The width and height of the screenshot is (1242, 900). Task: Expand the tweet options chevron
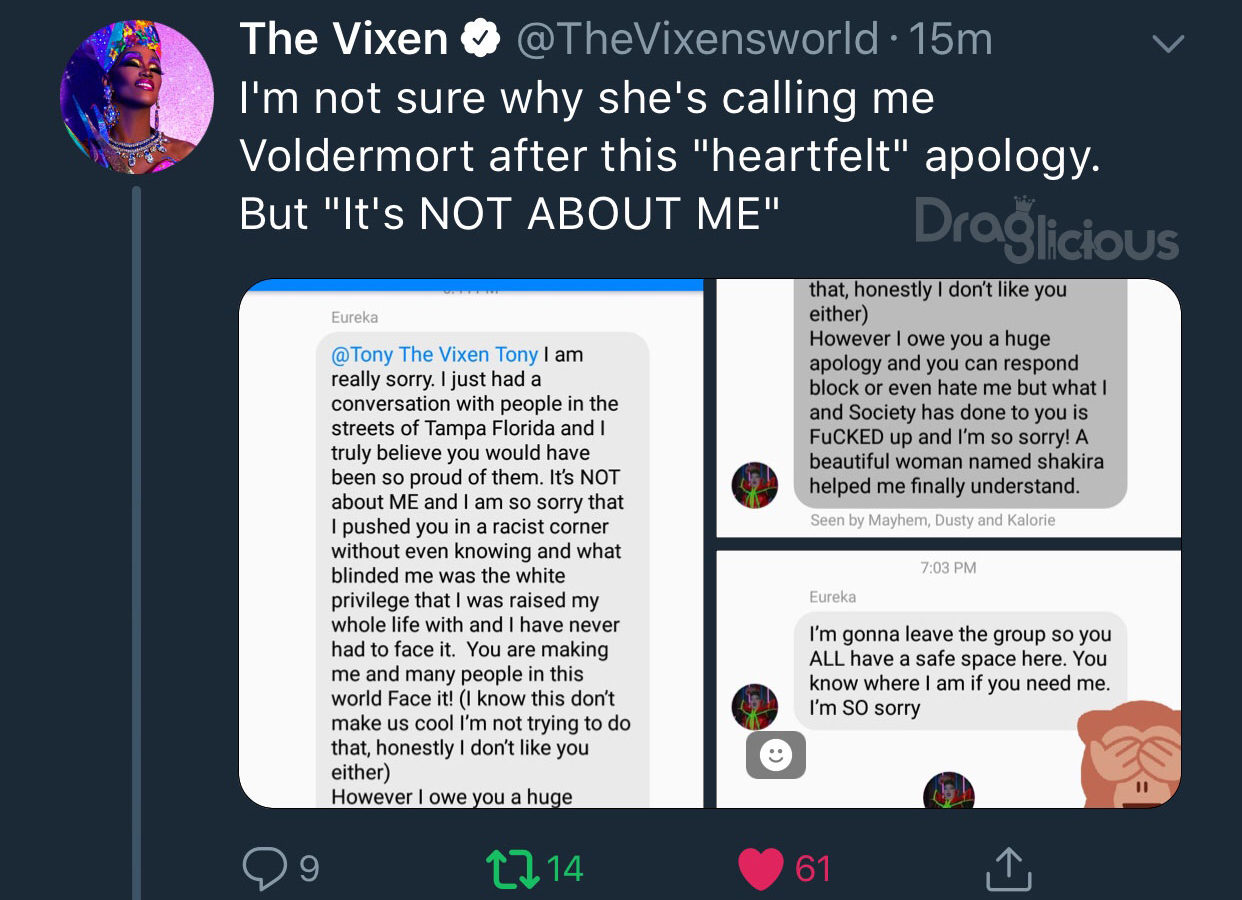pos(1168,44)
